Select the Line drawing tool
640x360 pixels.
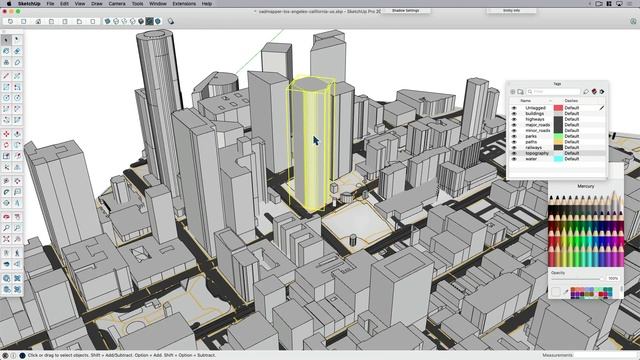(6, 76)
